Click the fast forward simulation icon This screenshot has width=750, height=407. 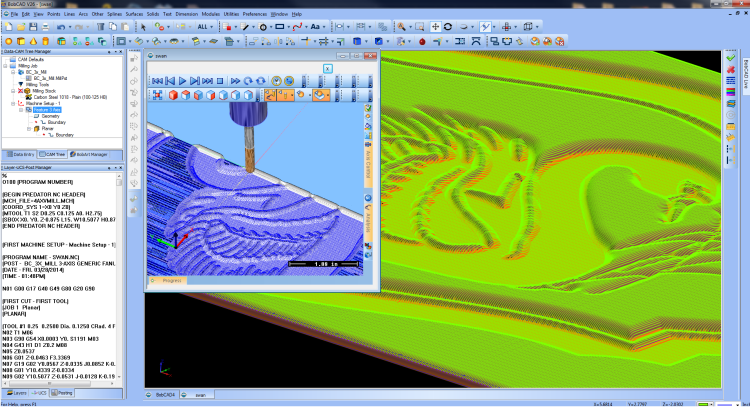[235, 81]
